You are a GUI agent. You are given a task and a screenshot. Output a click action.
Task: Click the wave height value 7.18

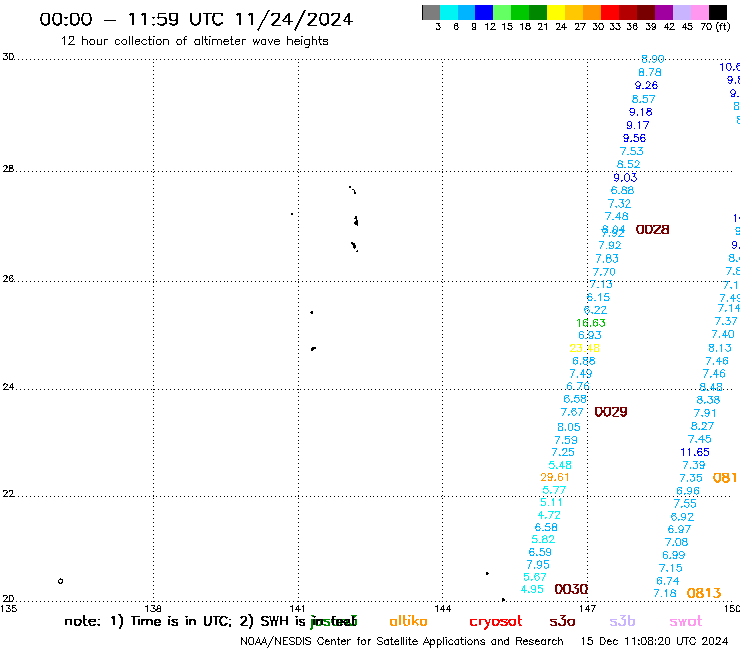[665, 593]
